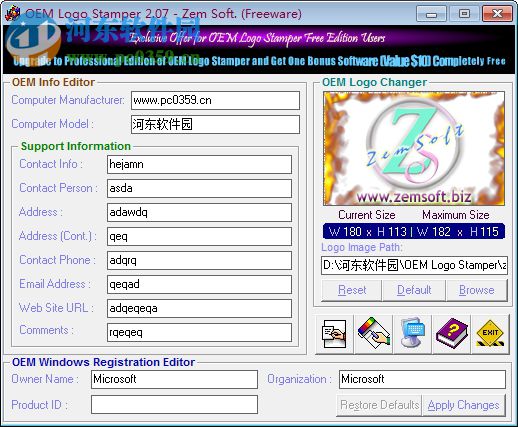Click the Computer Manufacturer input field
Image resolution: width=518 pixels, height=427 pixels.
(x=215, y=100)
